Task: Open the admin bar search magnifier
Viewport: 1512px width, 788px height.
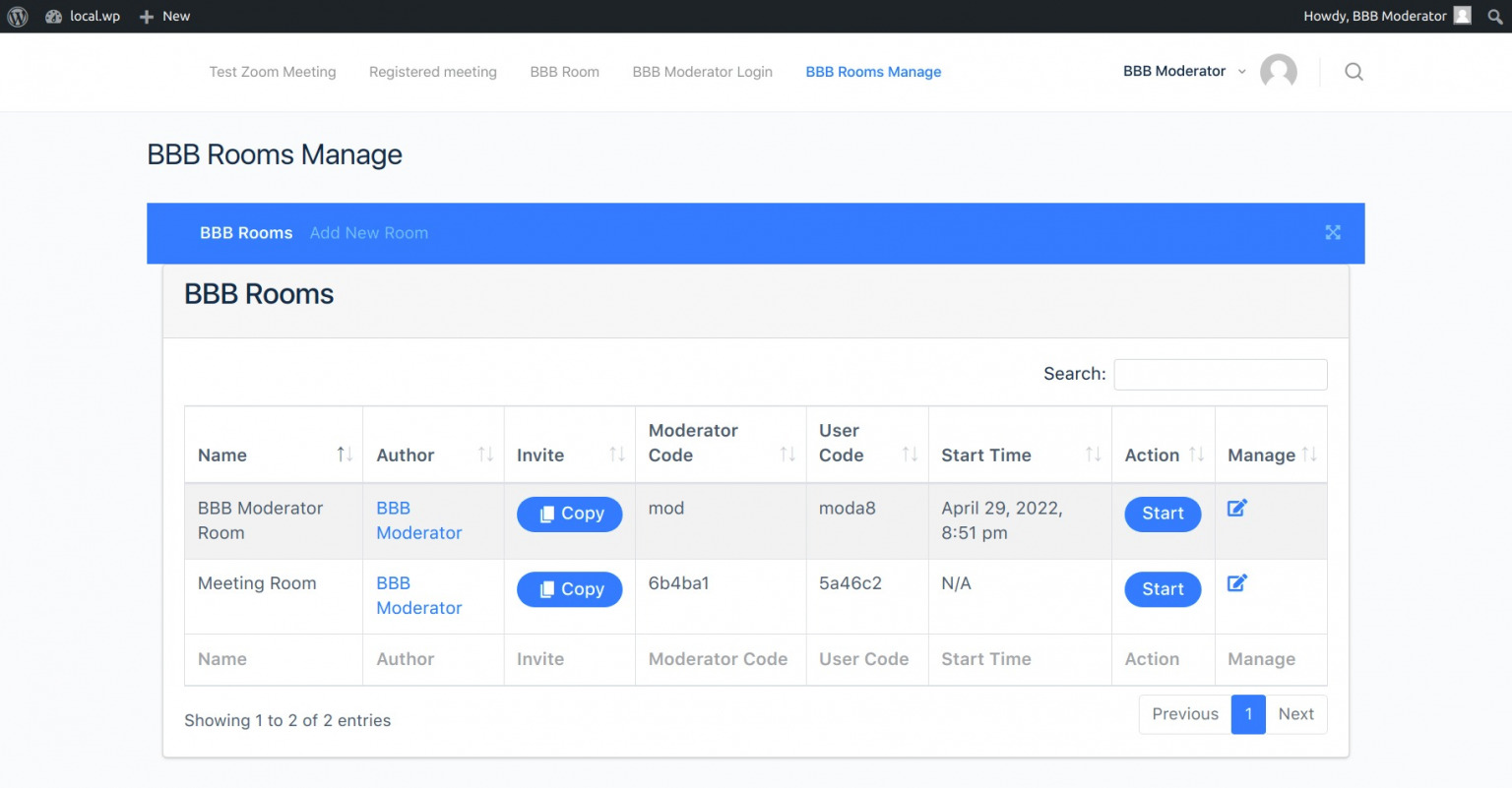Action: pos(1494,17)
